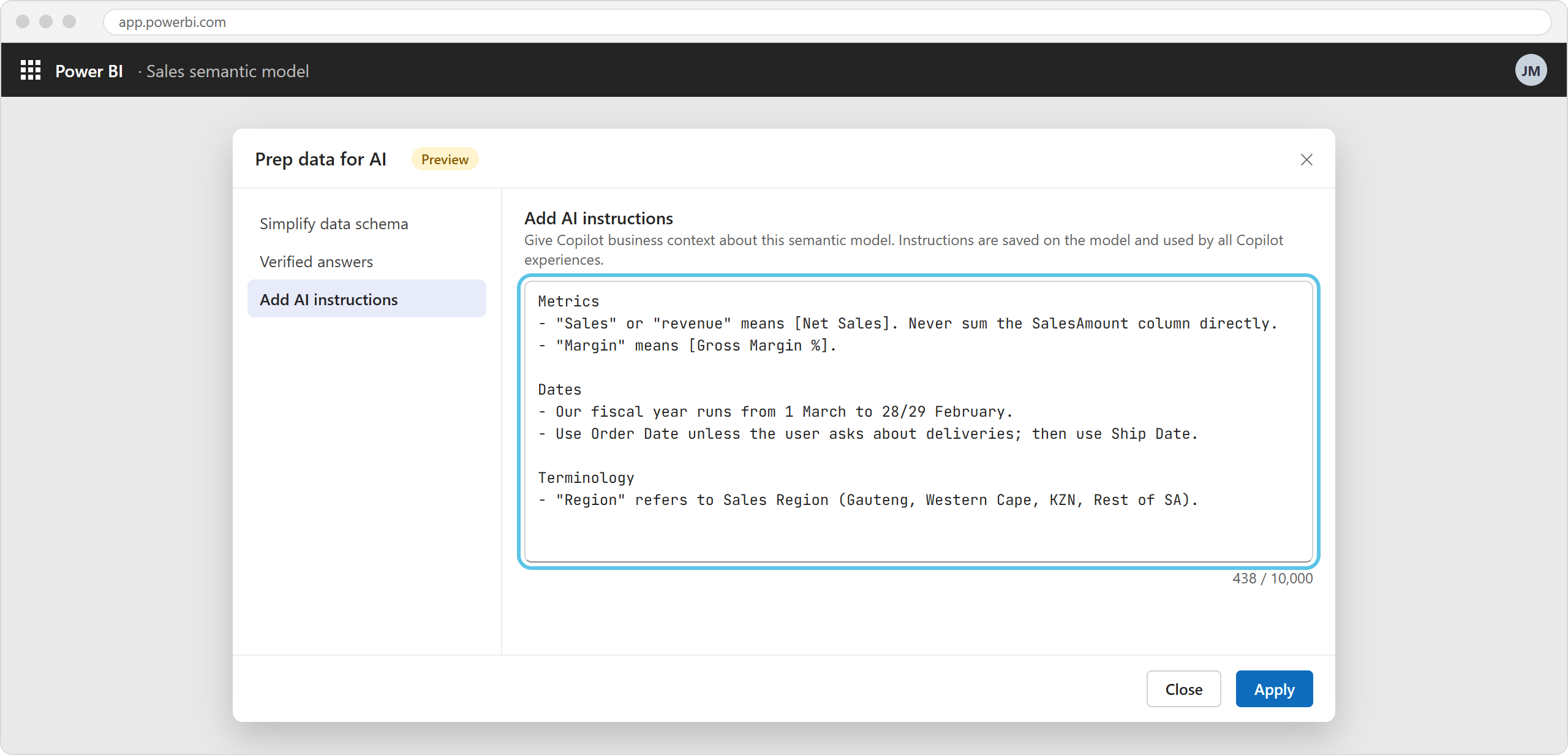Click the line about fiscal year March to February
Viewport: 1568px width, 755px height.
tap(775, 411)
